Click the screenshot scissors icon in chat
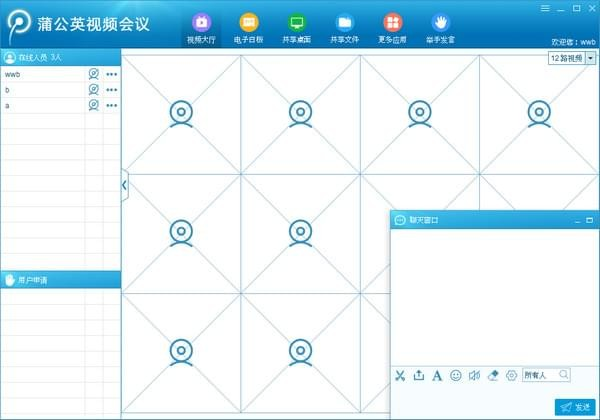 [x=400, y=376]
